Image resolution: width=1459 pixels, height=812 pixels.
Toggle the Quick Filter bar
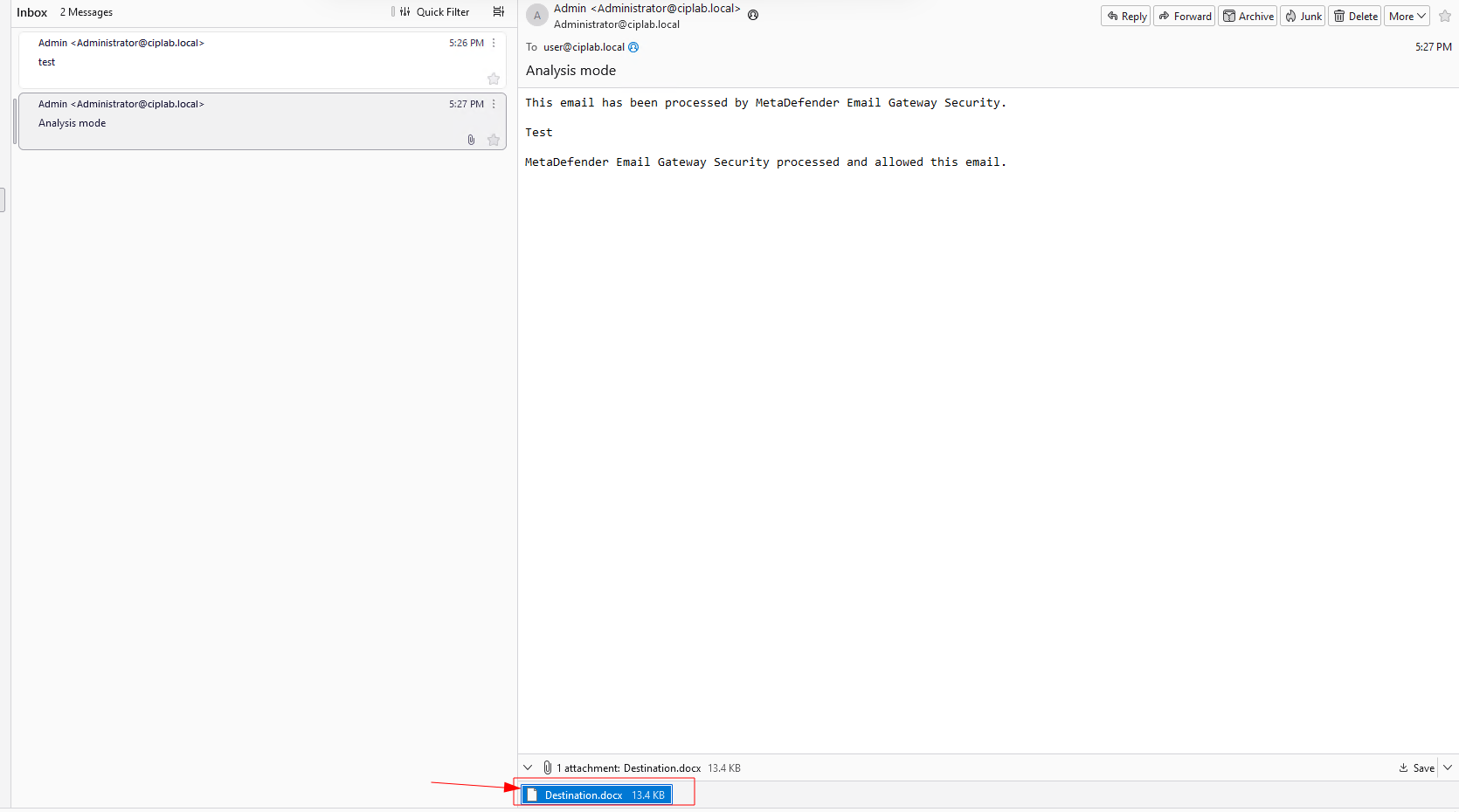[434, 12]
